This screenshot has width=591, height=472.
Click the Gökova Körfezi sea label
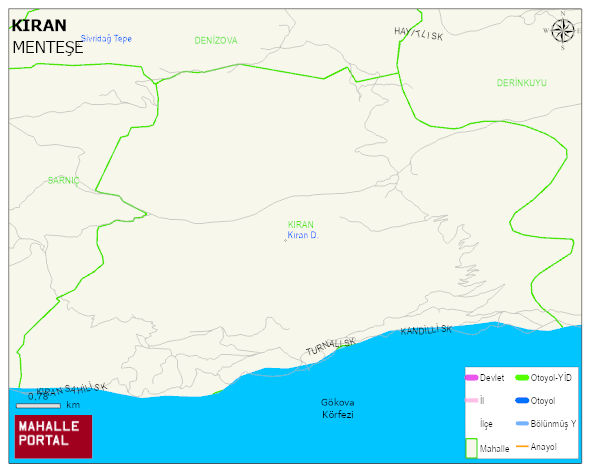[338, 409]
